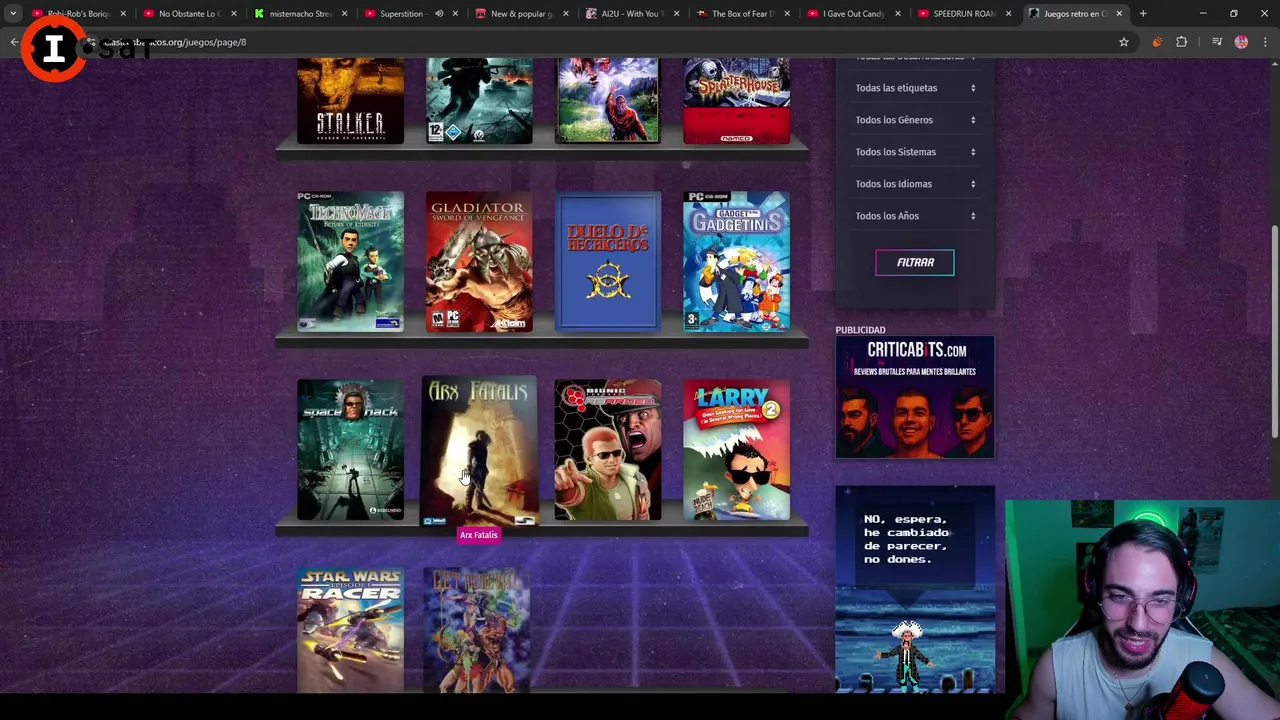Mute the Superstition tab via speaker icon
This screenshot has width=1280, height=720.
coord(439,14)
